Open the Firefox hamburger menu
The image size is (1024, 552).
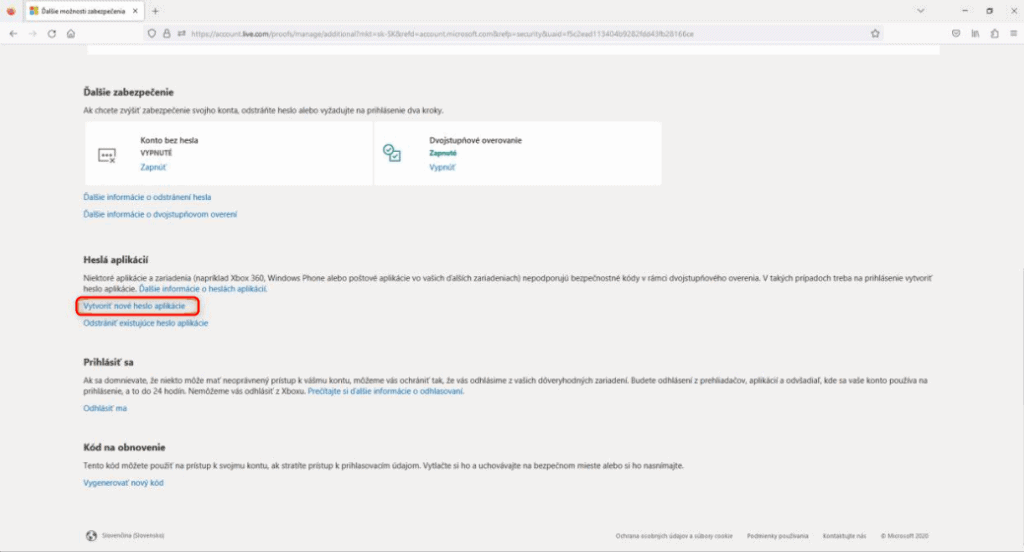click(1012, 33)
